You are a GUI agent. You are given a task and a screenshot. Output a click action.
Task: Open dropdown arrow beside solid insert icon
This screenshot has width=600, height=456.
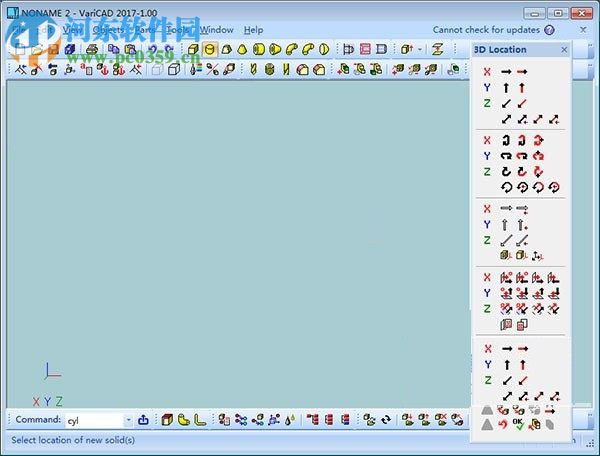[x=420, y=49]
